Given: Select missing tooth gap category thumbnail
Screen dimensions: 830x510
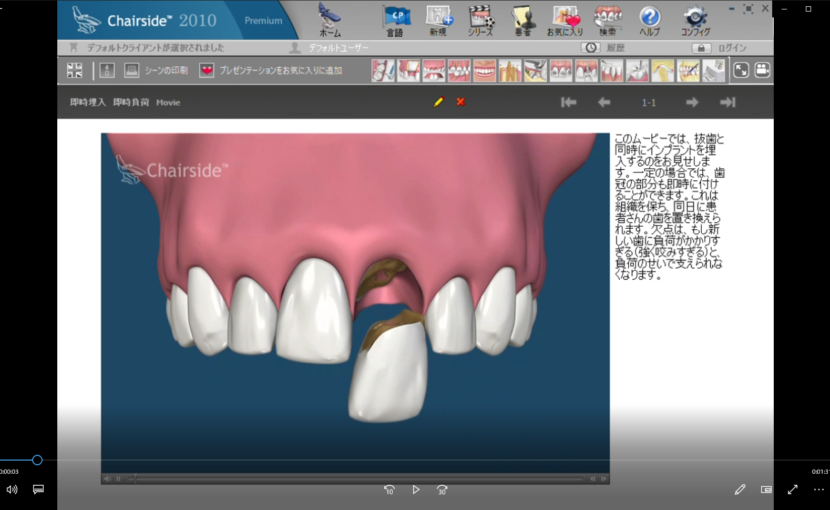Looking at the screenshot, I should click(x=409, y=70).
